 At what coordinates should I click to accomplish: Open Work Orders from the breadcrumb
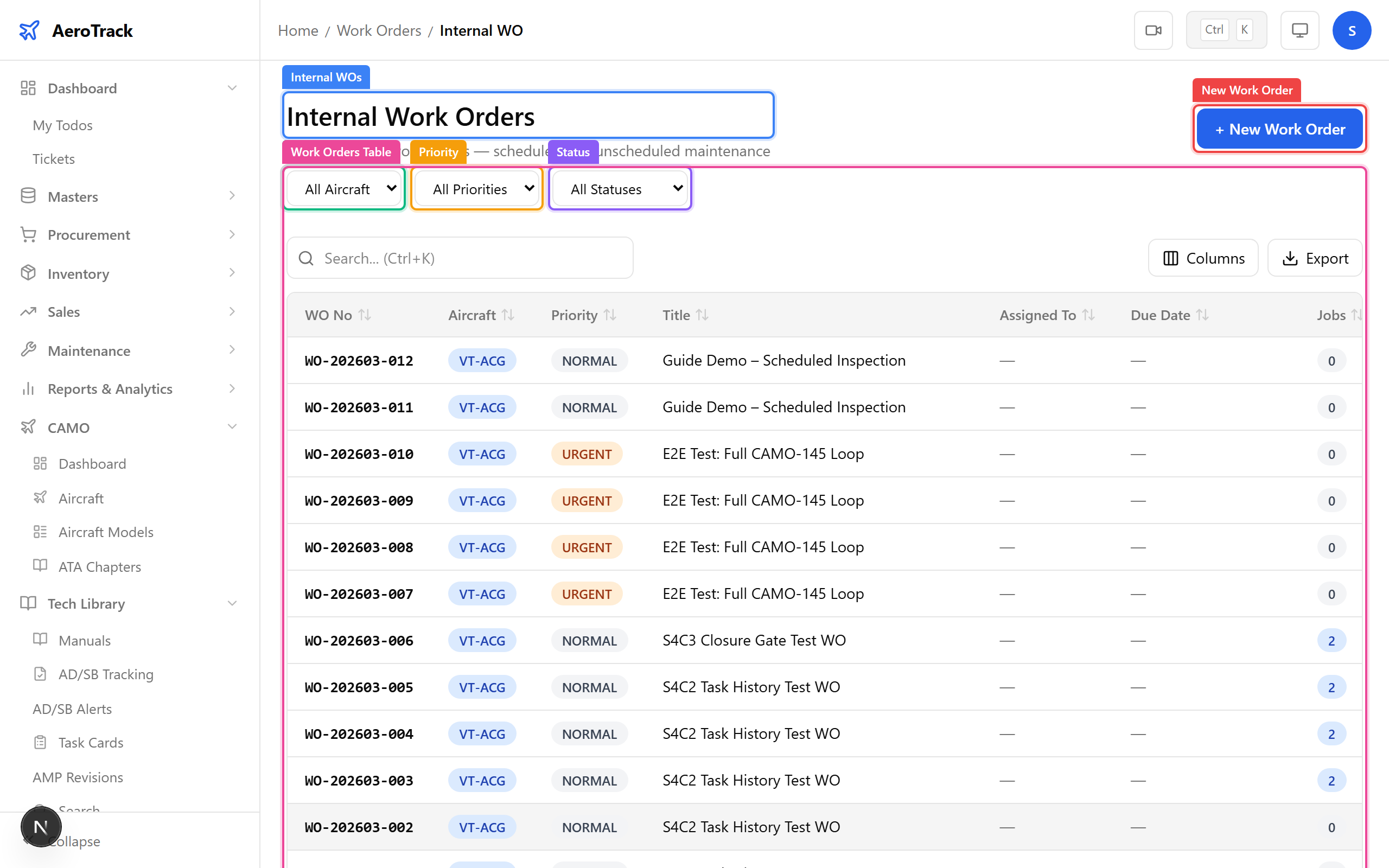pos(379,30)
